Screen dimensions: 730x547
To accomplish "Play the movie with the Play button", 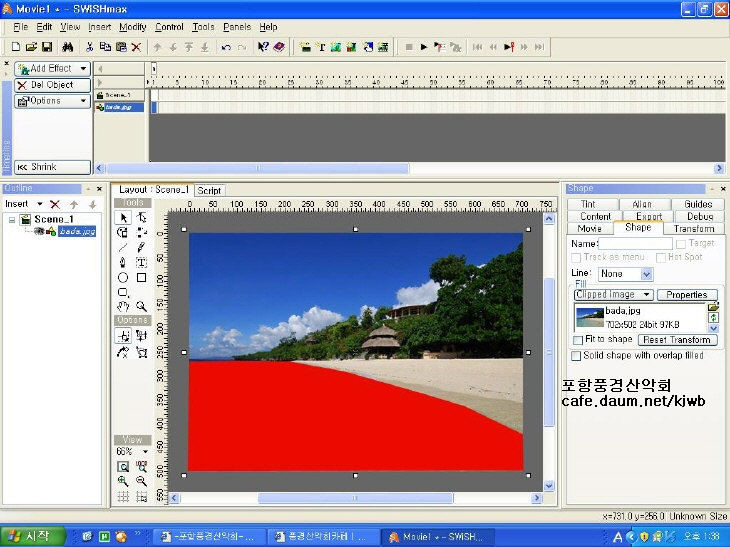I will point(424,47).
